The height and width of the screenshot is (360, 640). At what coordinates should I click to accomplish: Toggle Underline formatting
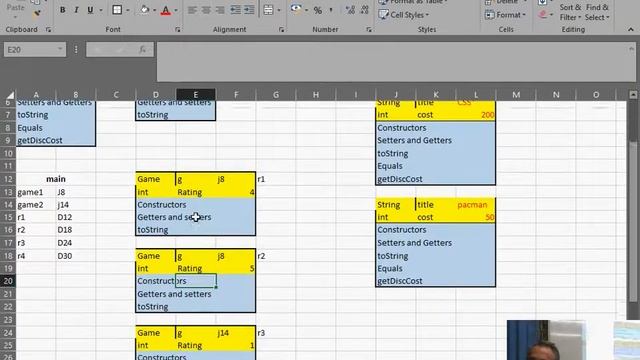tap(90, 10)
